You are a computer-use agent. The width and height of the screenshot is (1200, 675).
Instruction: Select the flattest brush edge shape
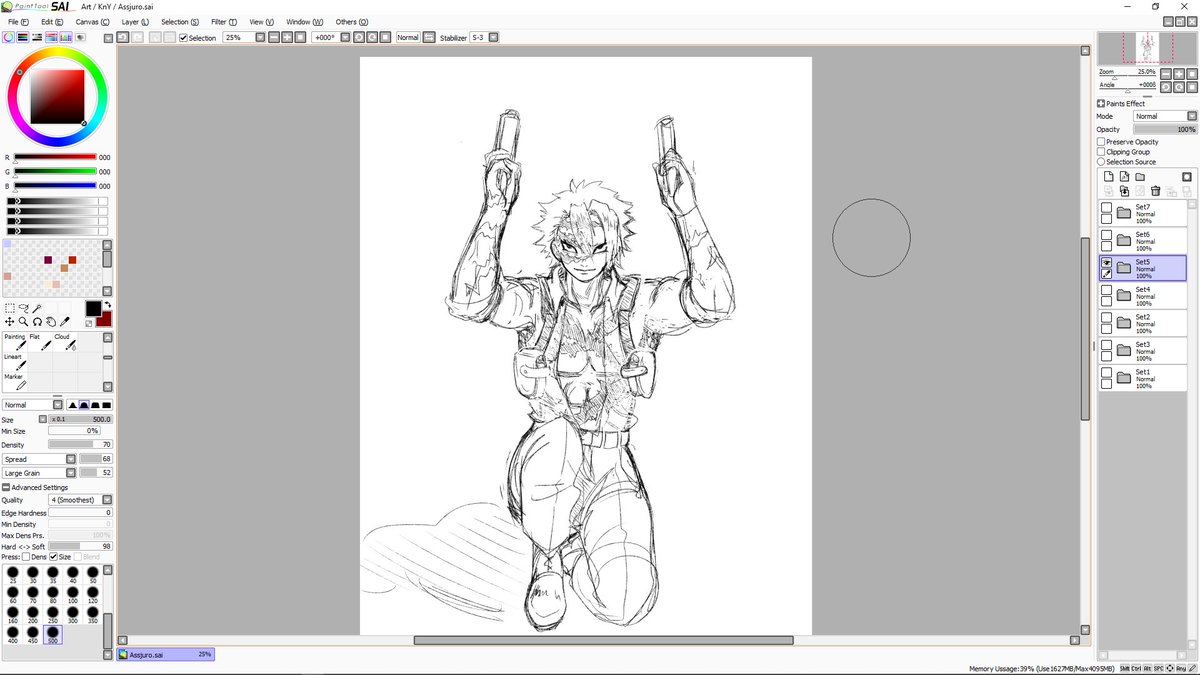(x=106, y=405)
